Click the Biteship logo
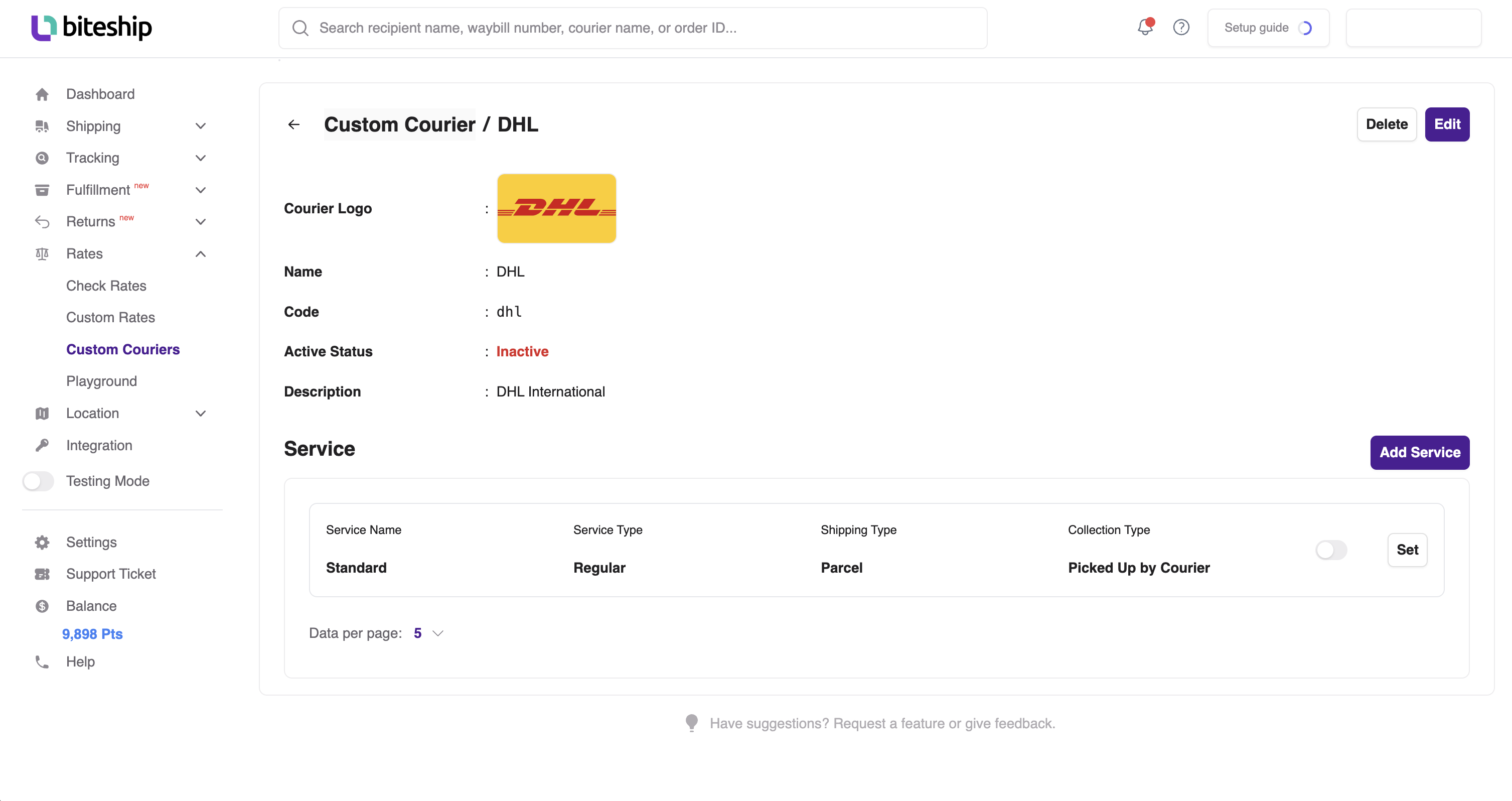This screenshot has height=801, width=1512. point(92,28)
